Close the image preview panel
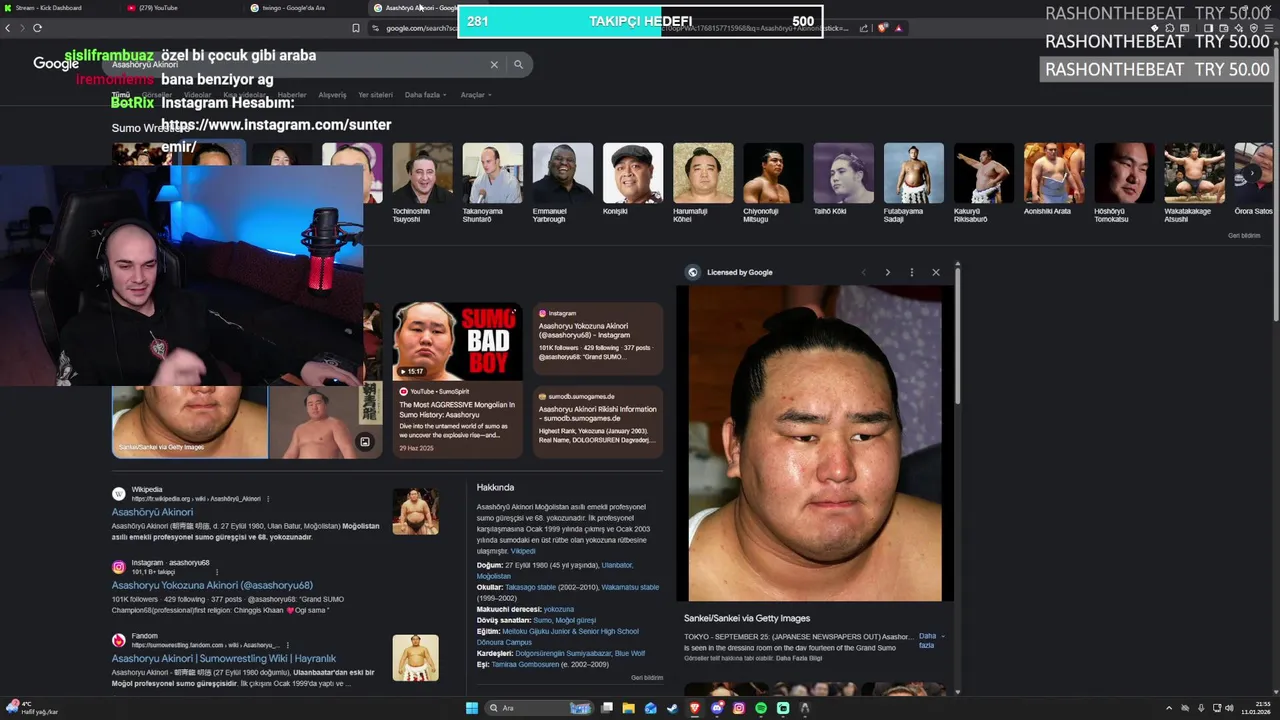Screen dimensions: 1280x720 (x=936, y=272)
